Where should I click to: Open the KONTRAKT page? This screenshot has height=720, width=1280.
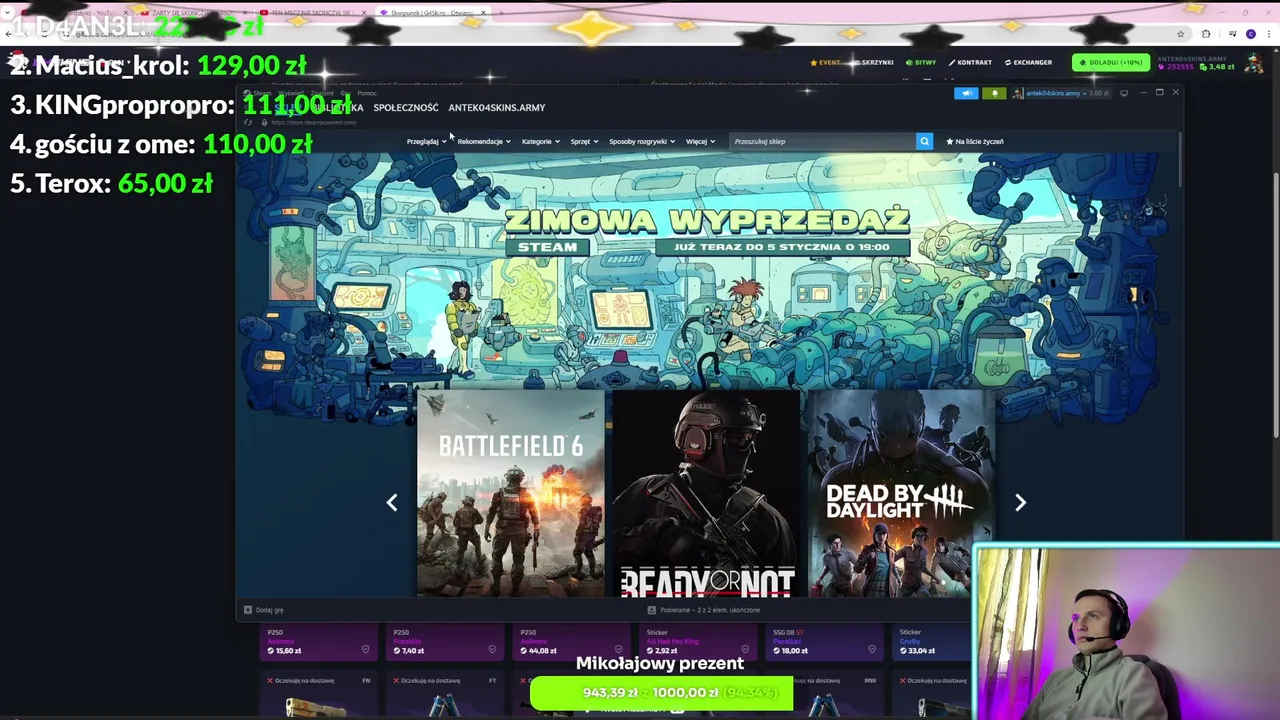pos(970,62)
